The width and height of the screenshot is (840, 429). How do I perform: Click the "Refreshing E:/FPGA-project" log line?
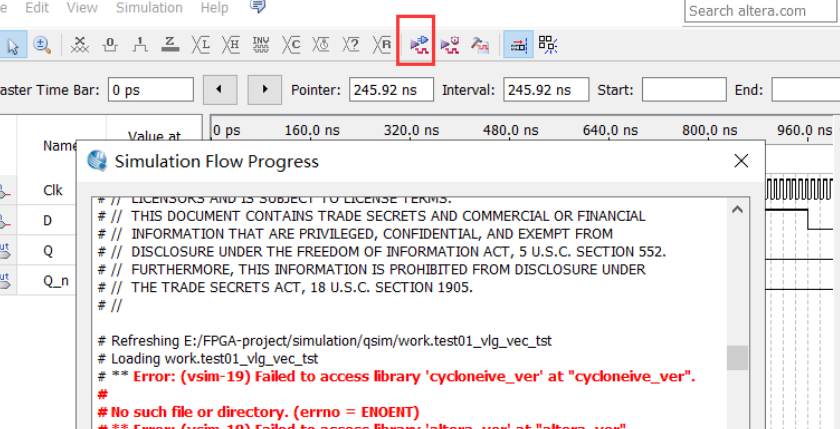pos(325,341)
